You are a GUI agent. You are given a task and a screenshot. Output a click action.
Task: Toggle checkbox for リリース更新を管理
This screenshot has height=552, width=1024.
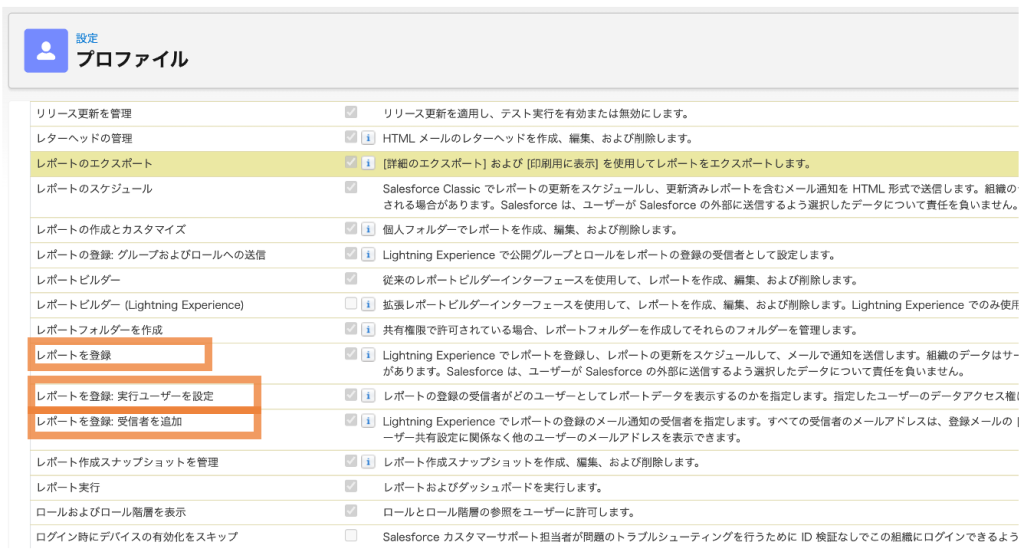point(351,112)
